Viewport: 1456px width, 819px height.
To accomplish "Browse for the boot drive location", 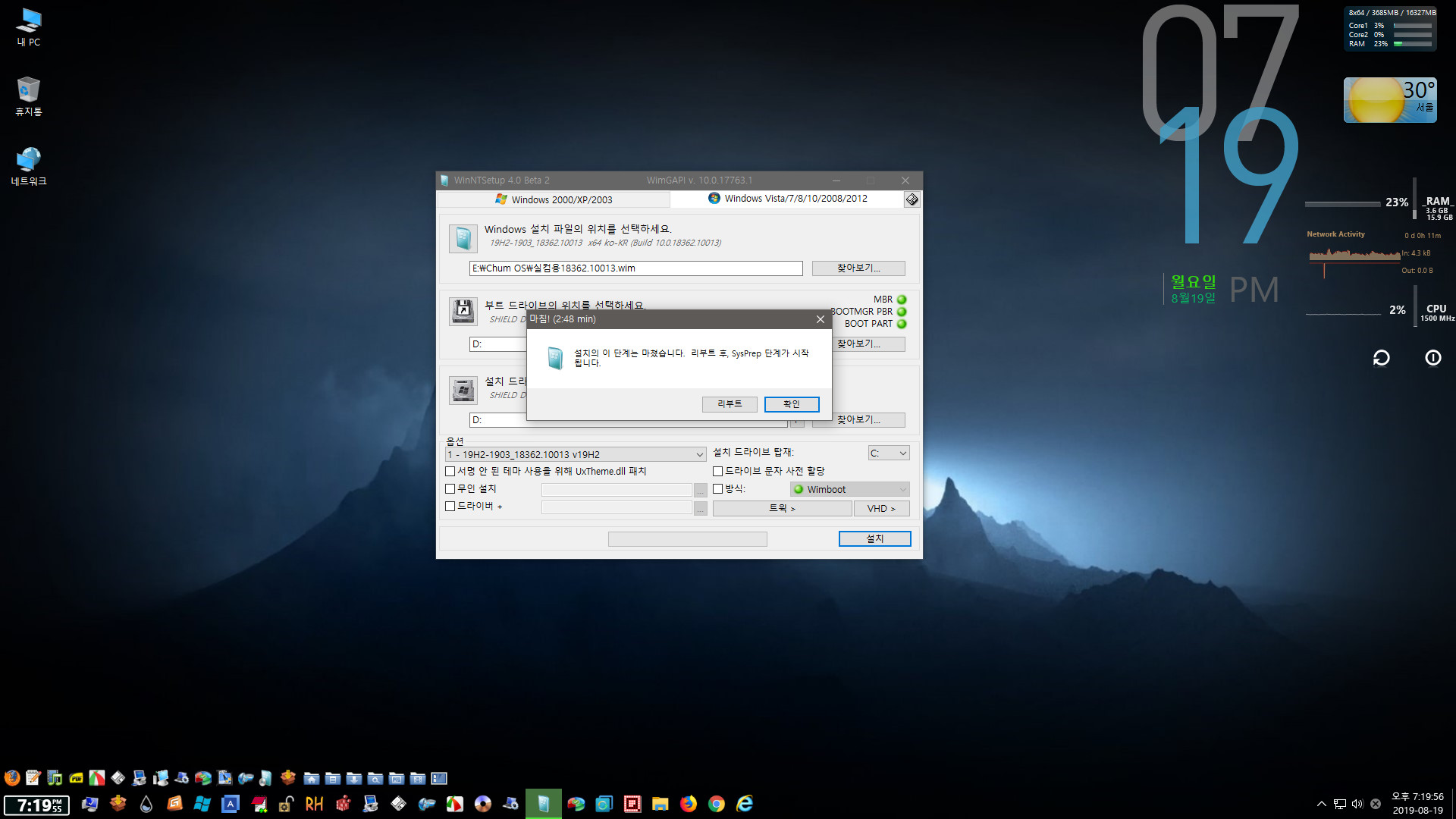I will tap(869, 344).
